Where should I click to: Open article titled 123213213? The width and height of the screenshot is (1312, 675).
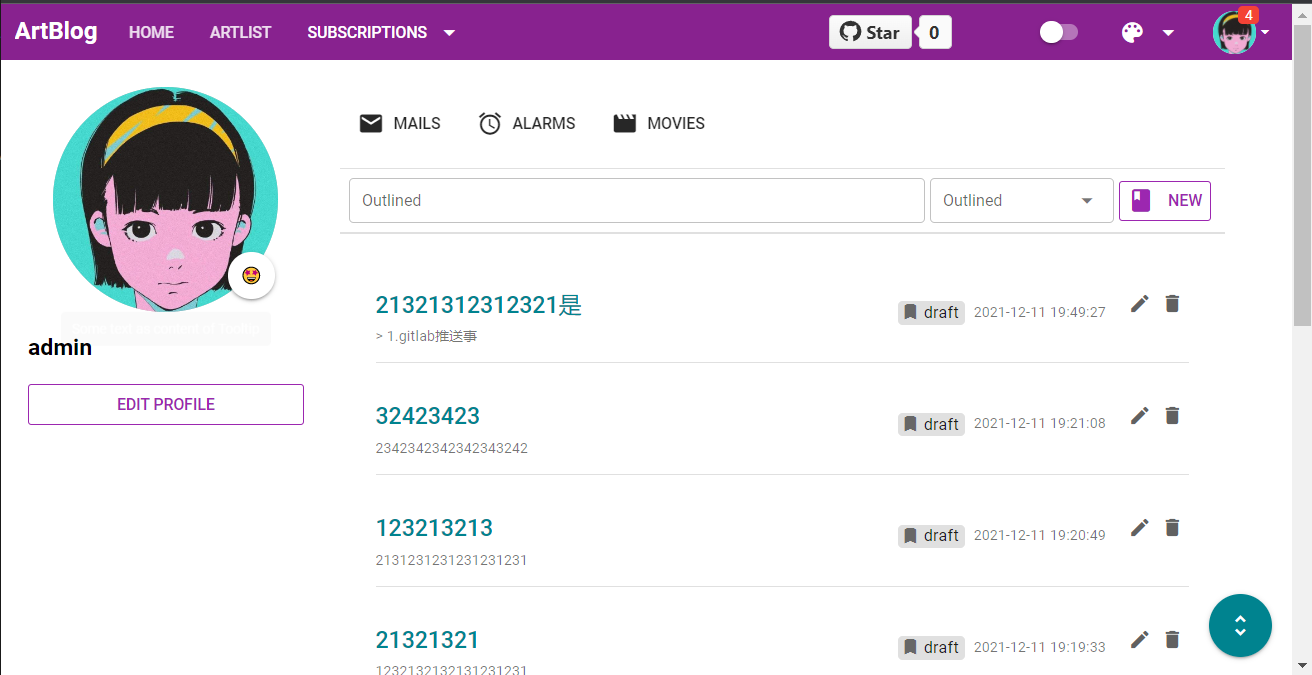click(434, 528)
